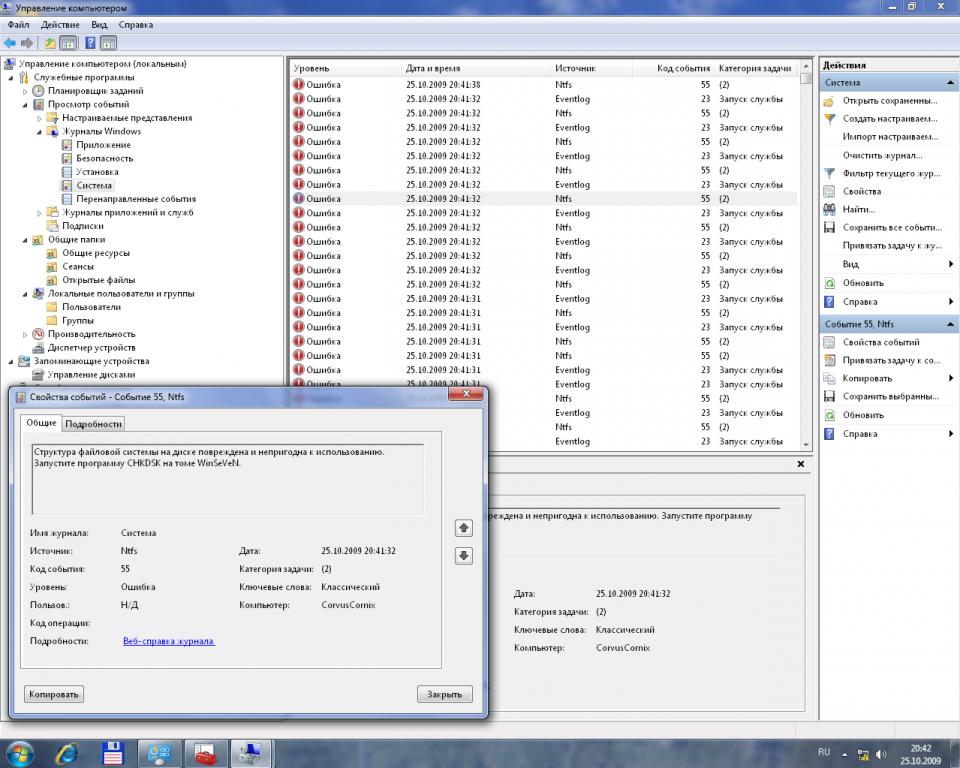Expand Настраиваемые представления node arrow

[39, 118]
